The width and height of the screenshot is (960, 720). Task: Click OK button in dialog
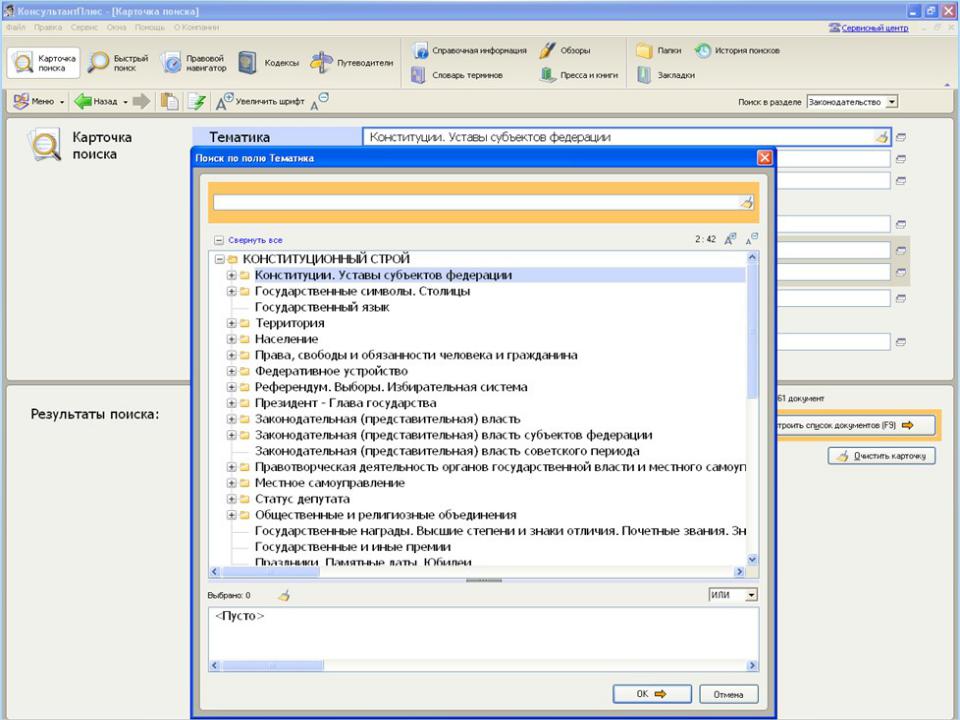tap(651, 694)
